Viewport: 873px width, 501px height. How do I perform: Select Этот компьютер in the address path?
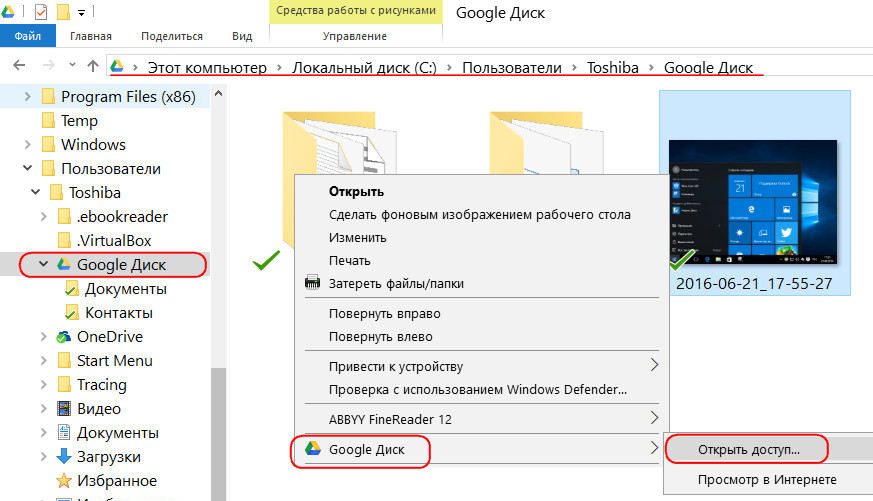click(x=207, y=68)
